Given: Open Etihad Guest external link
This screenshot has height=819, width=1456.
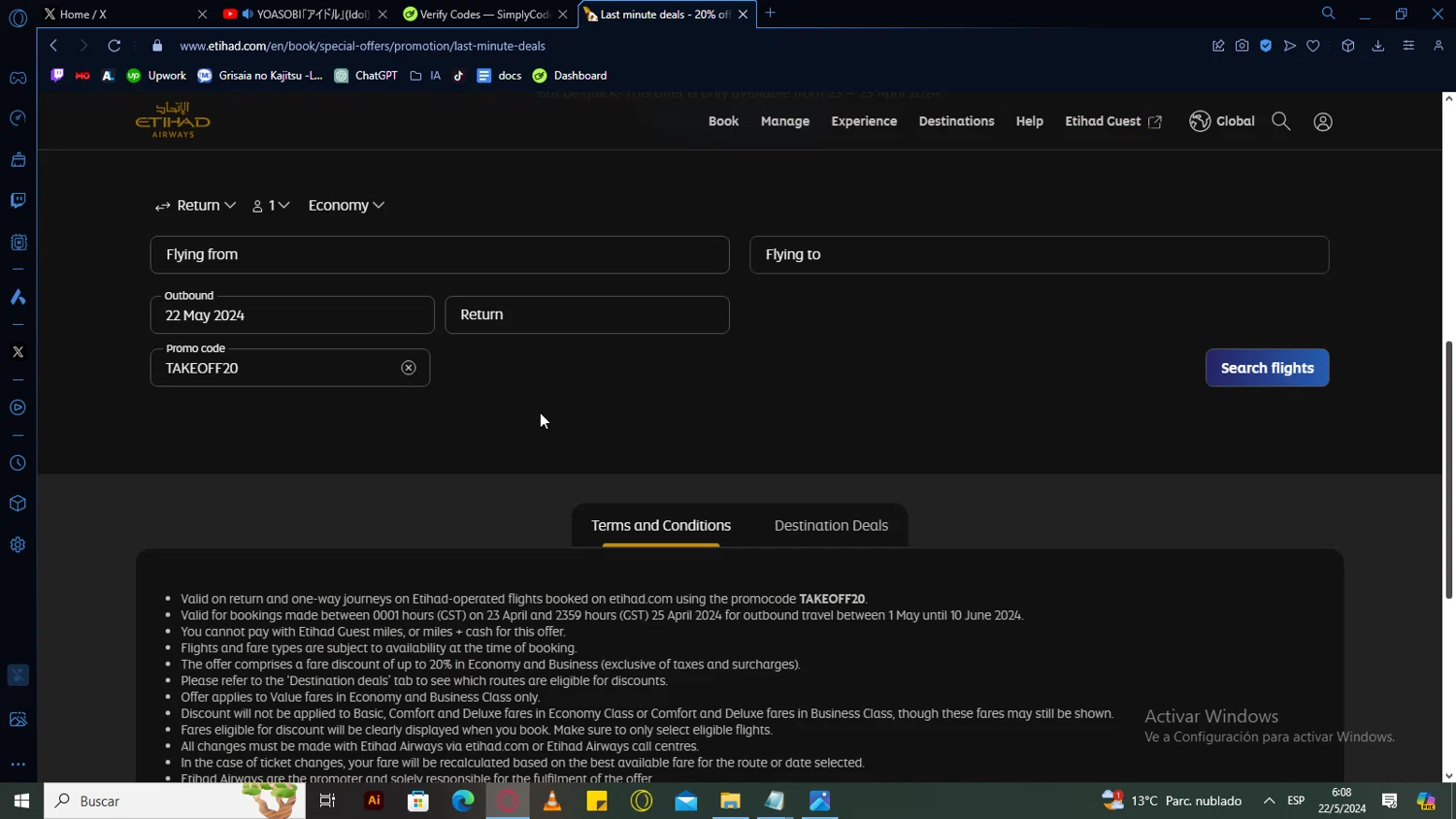Looking at the screenshot, I should (1113, 121).
